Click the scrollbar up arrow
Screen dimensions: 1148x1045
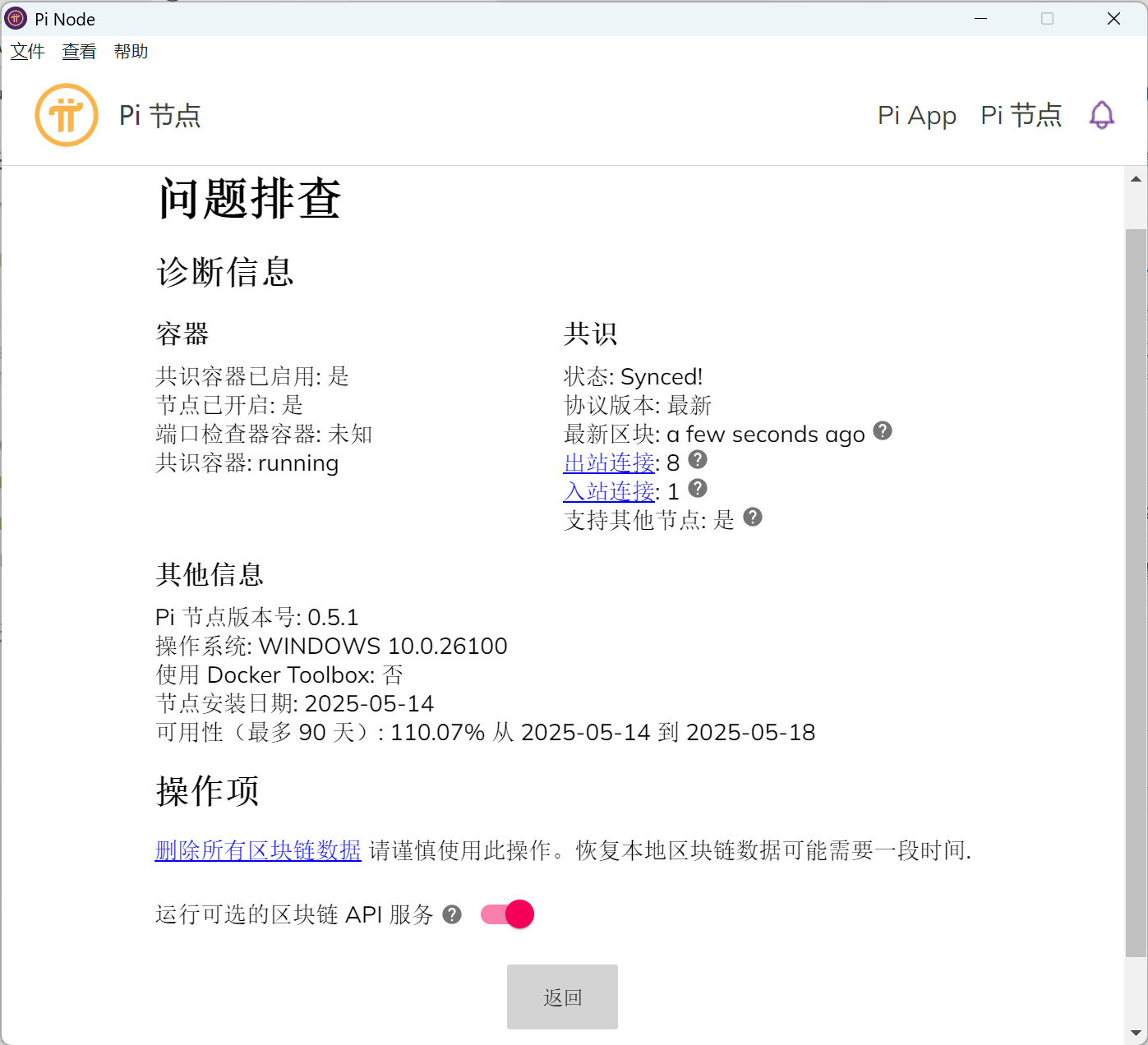[1136, 178]
